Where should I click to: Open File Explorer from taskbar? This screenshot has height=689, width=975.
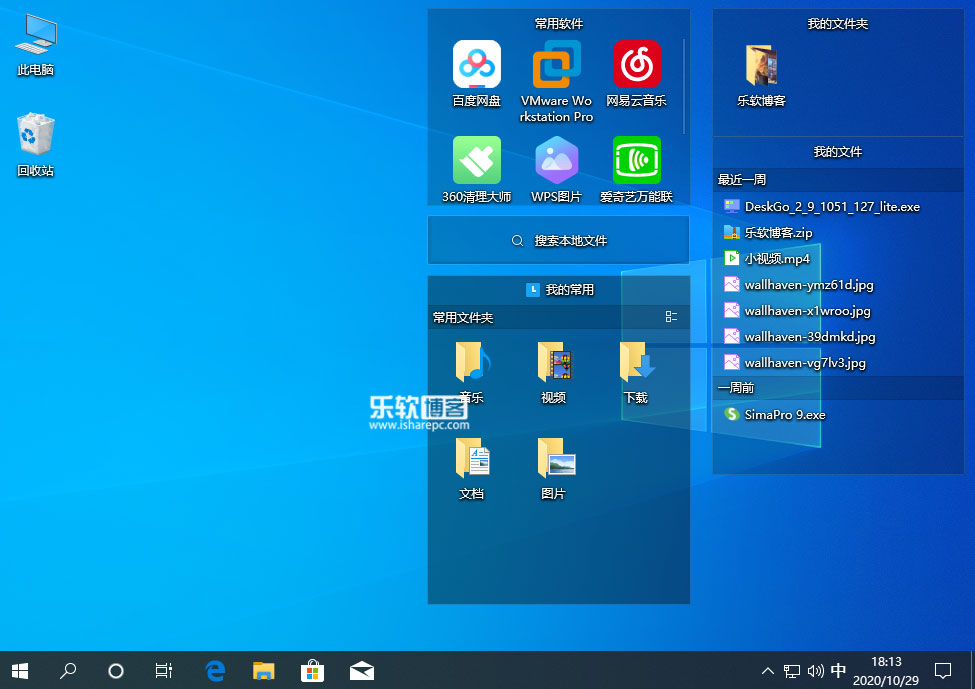click(264, 670)
